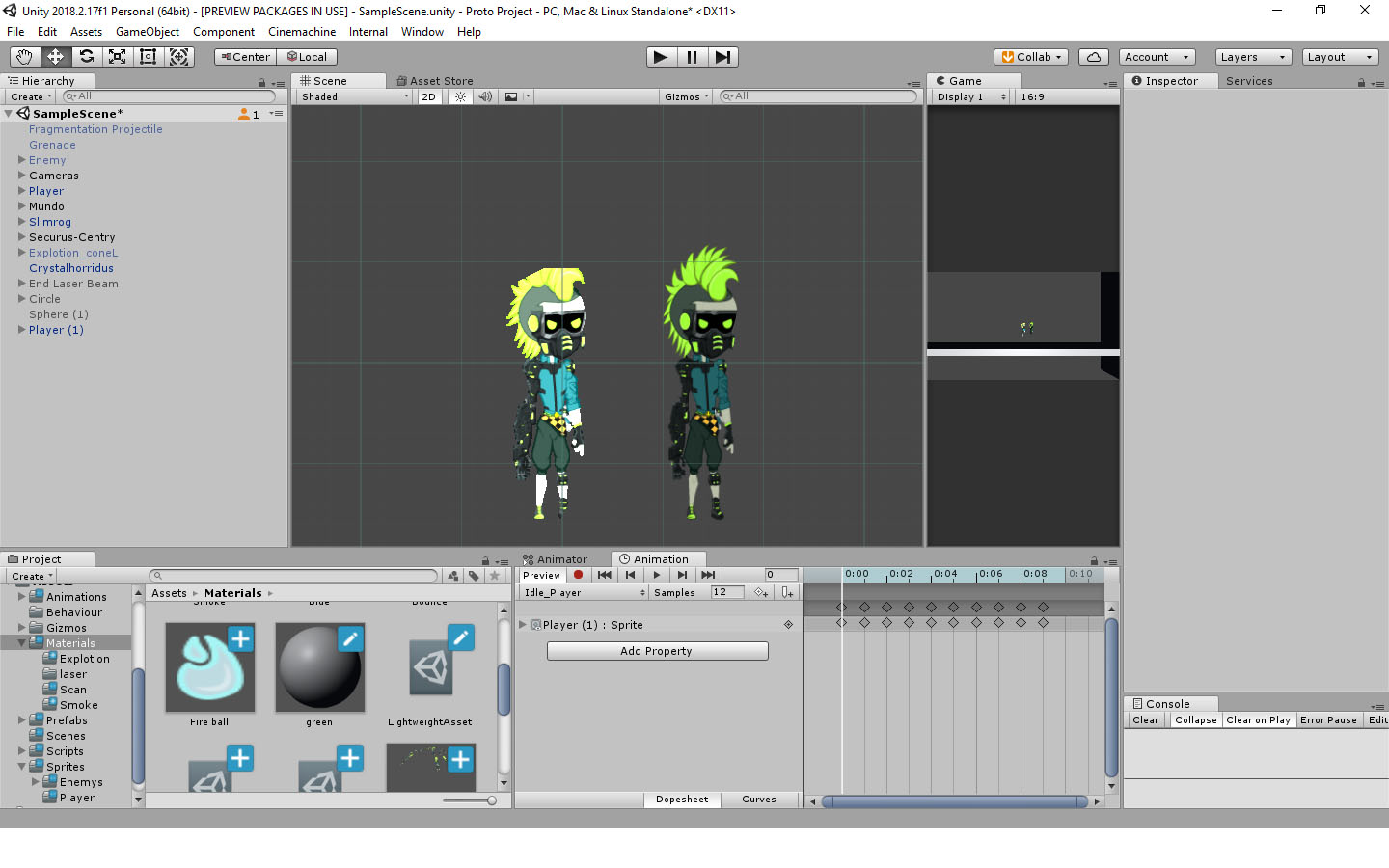Viewport: 1389px width, 868px height.
Task: Open the Account dropdown
Action: tap(1157, 57)
